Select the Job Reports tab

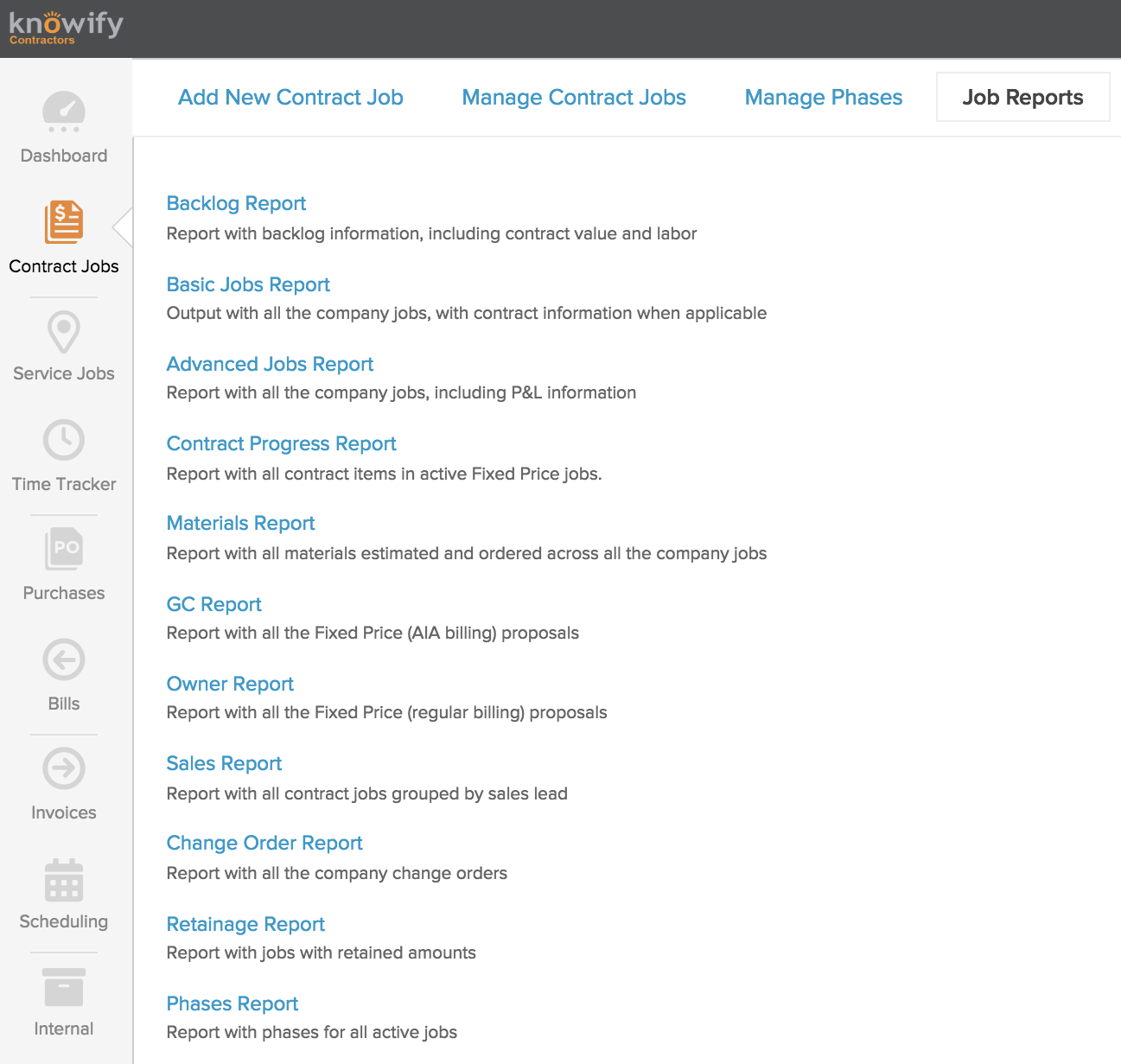(x=1023, y=97)
